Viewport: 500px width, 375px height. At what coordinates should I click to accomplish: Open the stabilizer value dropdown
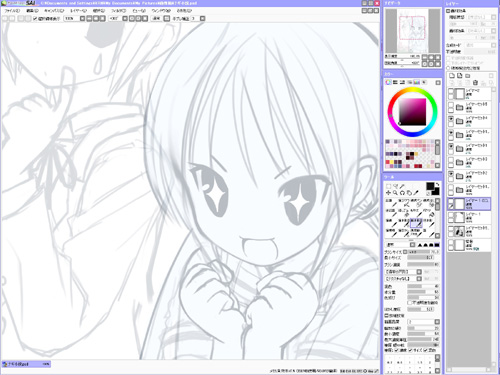pos(202,19)
